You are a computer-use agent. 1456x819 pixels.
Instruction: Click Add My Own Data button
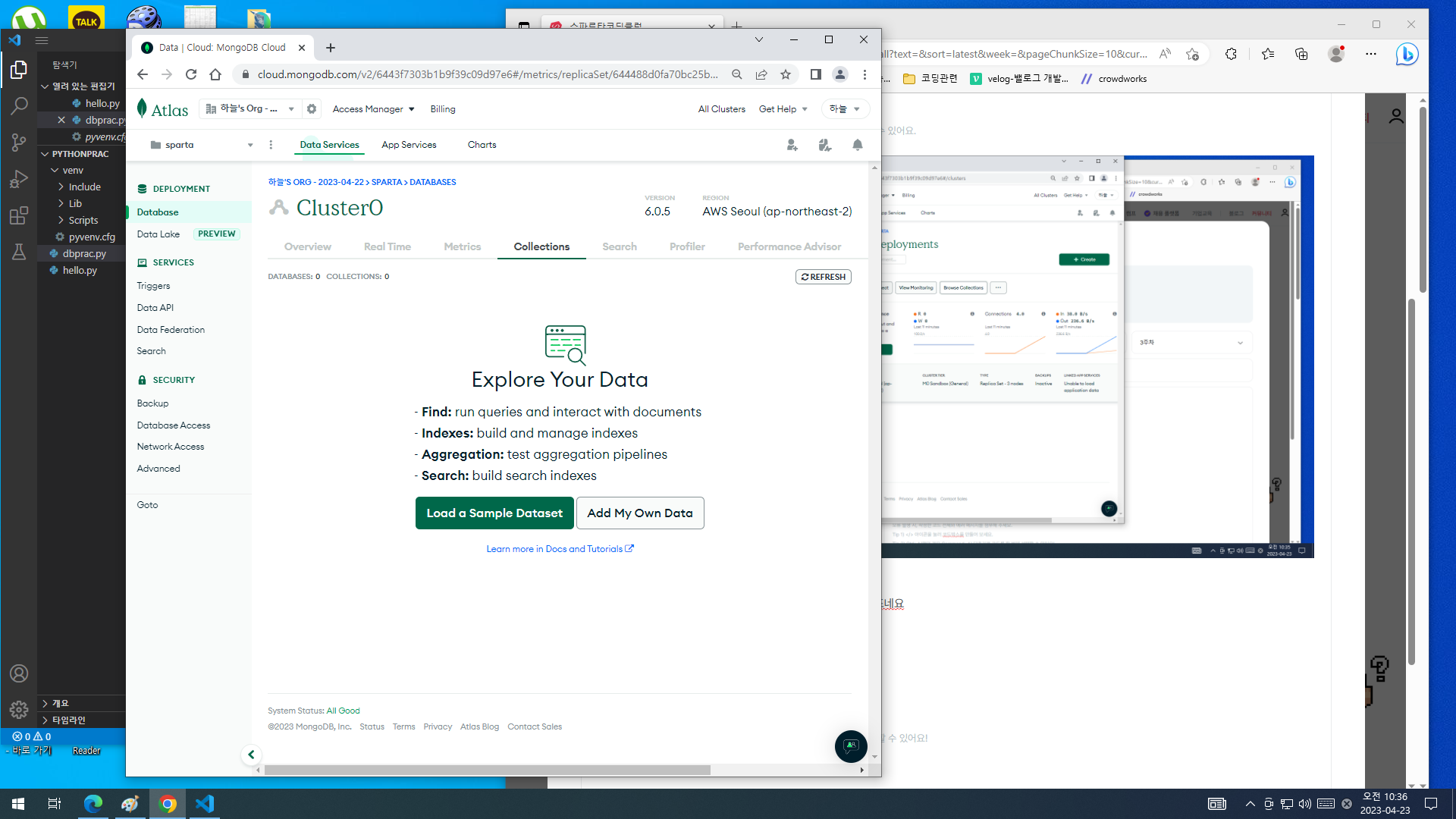640,513
